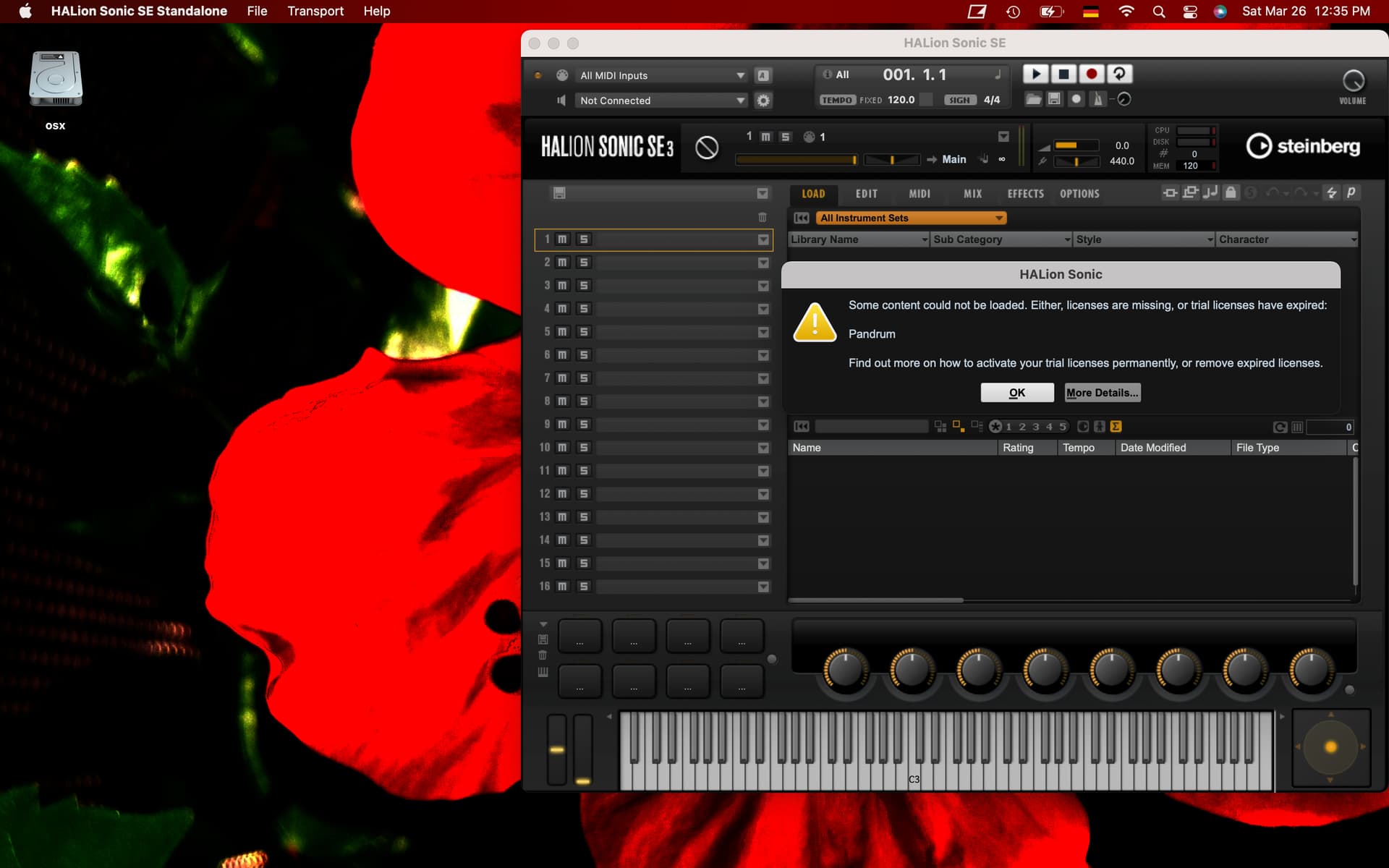Open the Help menu
Screen dimensions: 1389x868
coord(377,11)
